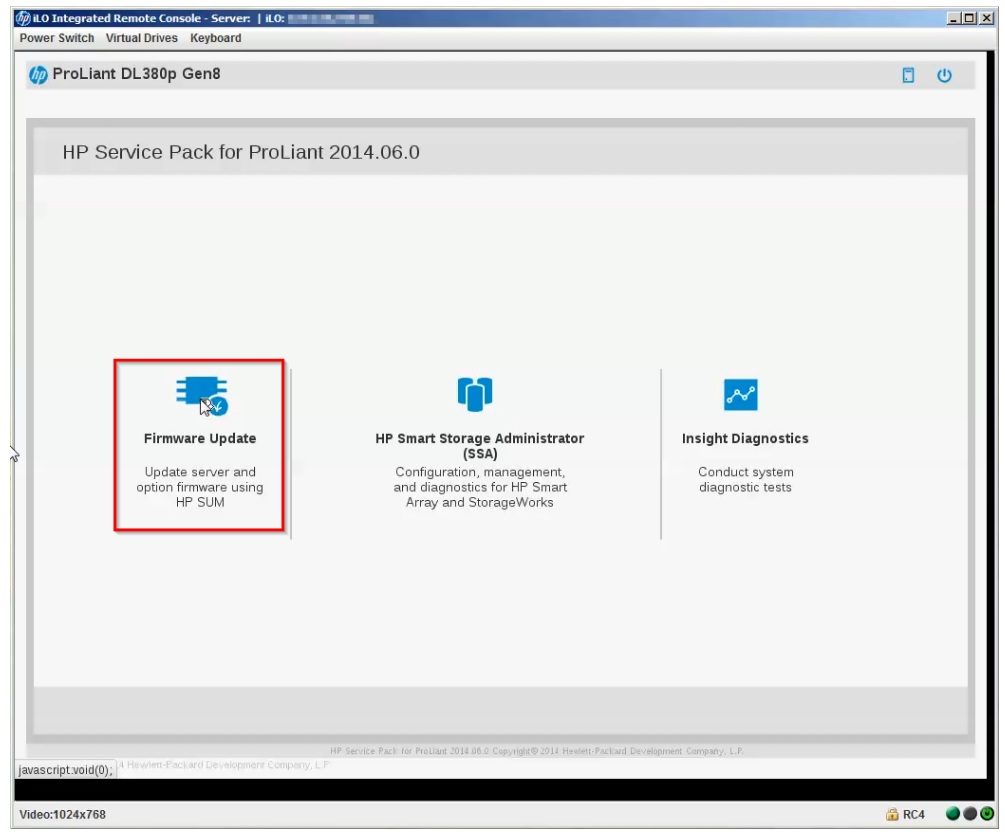Launch the Insight Diagnostics title link
Viewport: 1005px width, 835px height.
[745, 438]
